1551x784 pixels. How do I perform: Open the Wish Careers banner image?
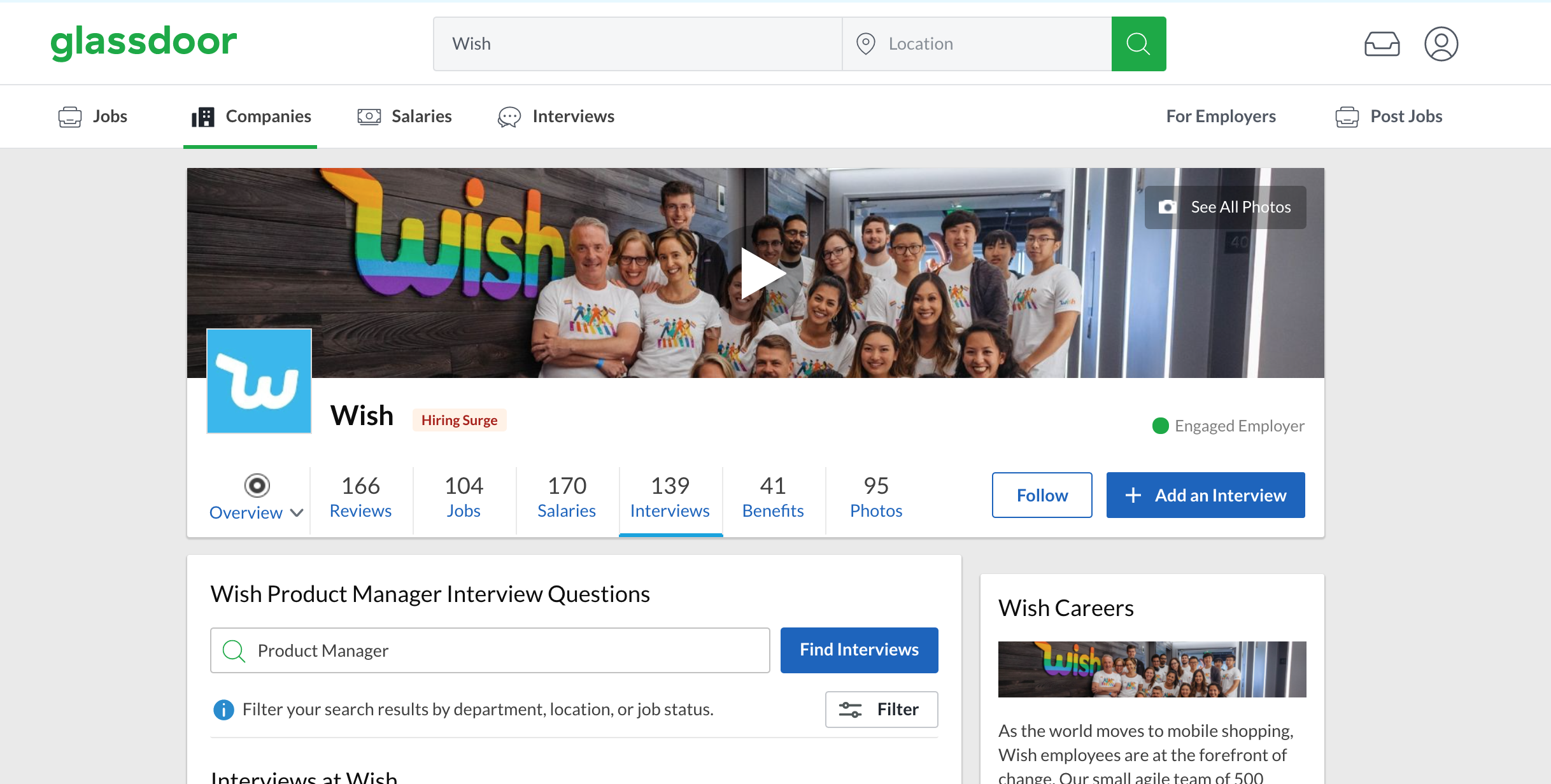tap(1152, 669)
